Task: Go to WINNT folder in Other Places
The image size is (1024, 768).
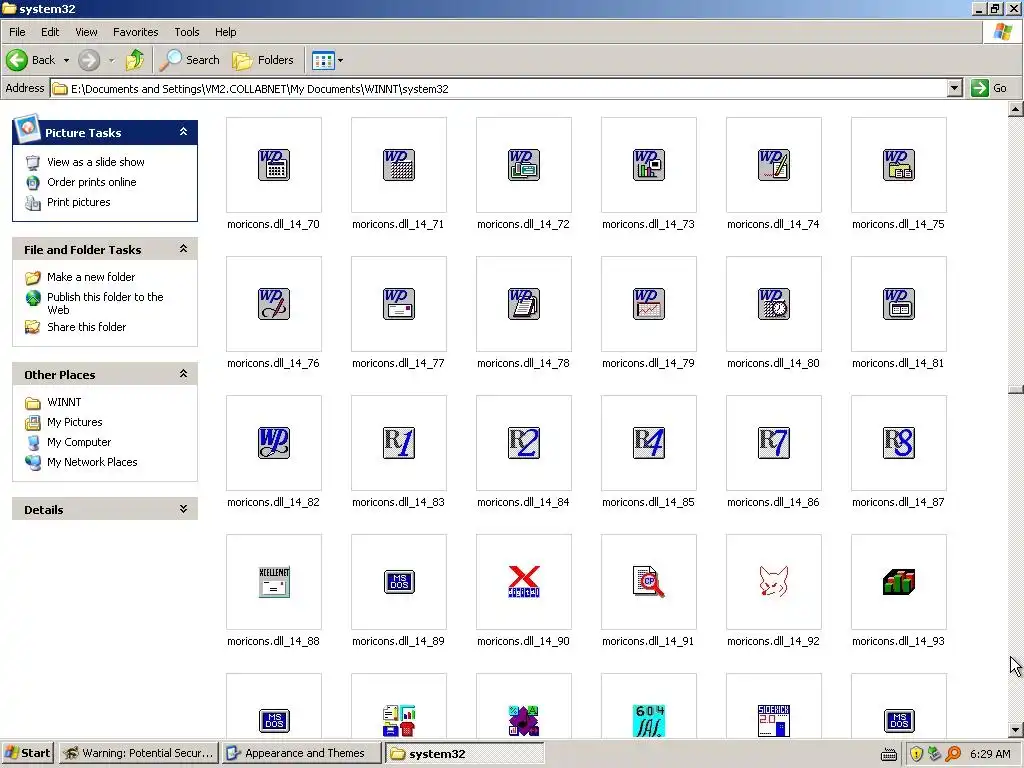Action: click(64, 402)
